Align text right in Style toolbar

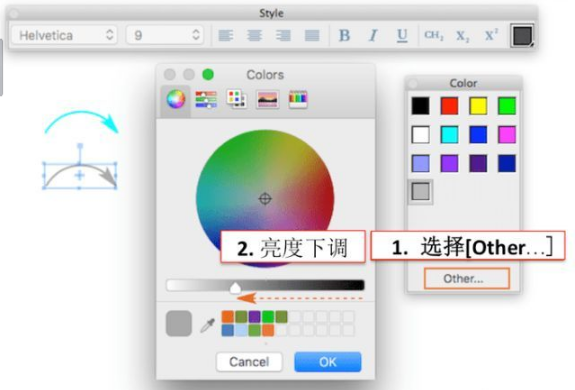(x=283, y=36)
